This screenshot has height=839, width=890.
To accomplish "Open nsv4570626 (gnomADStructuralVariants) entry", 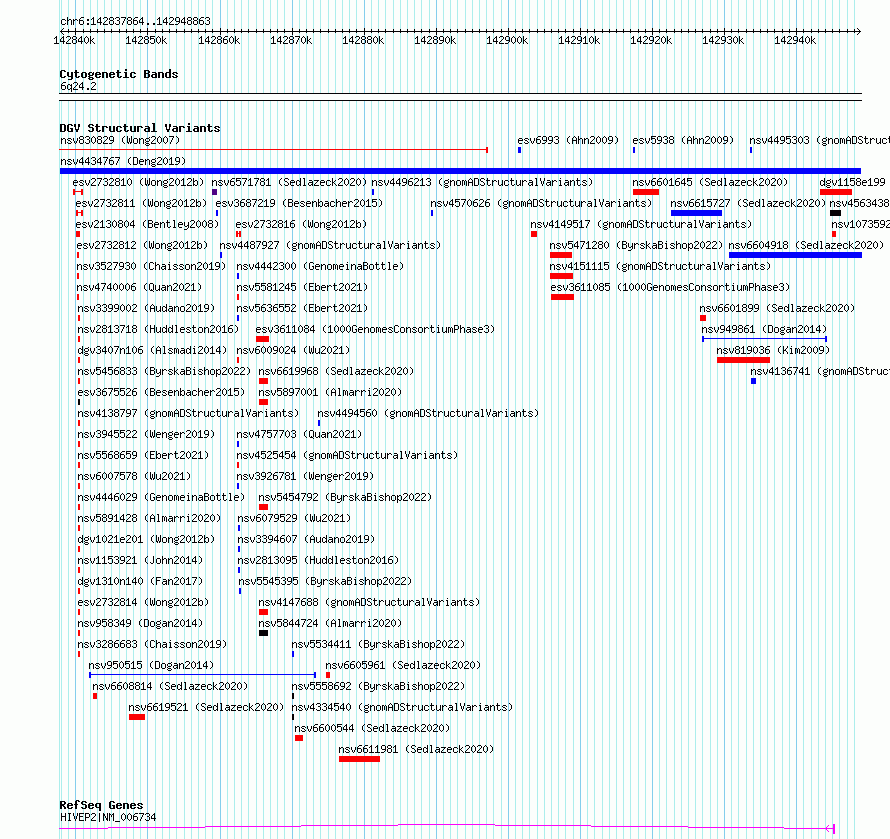I will coord(541,203).
